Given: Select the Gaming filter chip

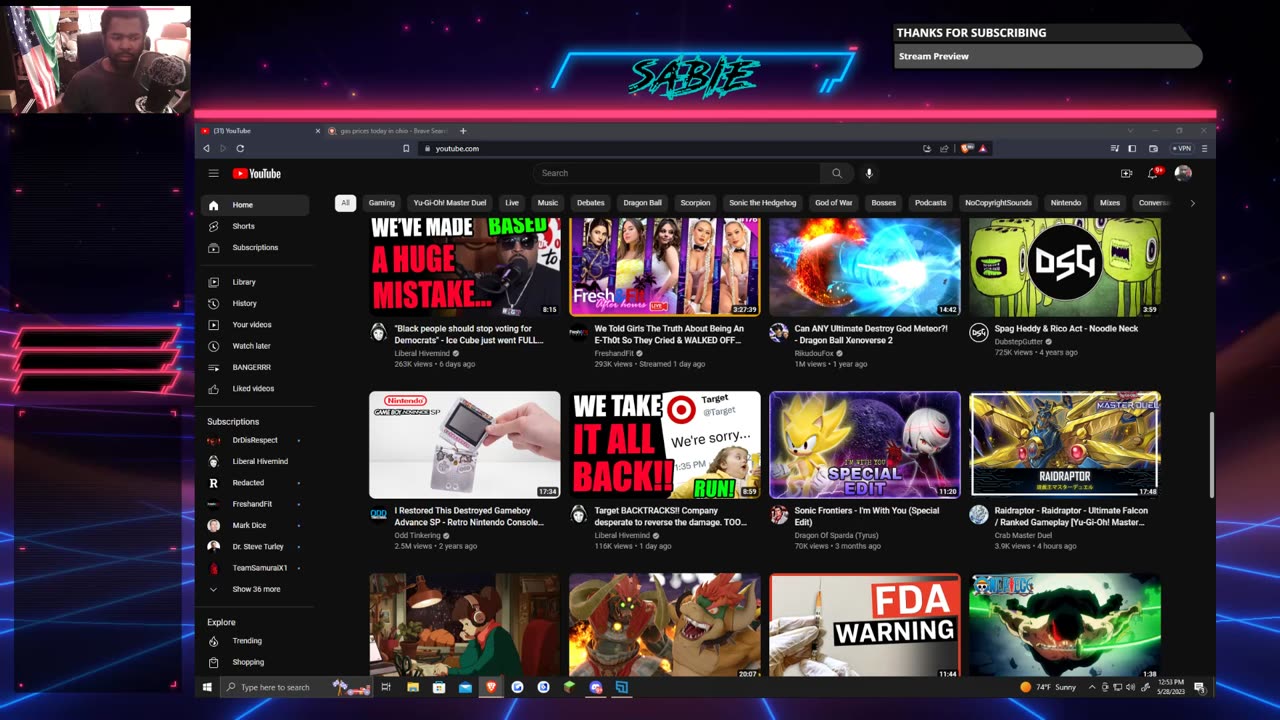Looking at the screenshot, I should point(382,203).
